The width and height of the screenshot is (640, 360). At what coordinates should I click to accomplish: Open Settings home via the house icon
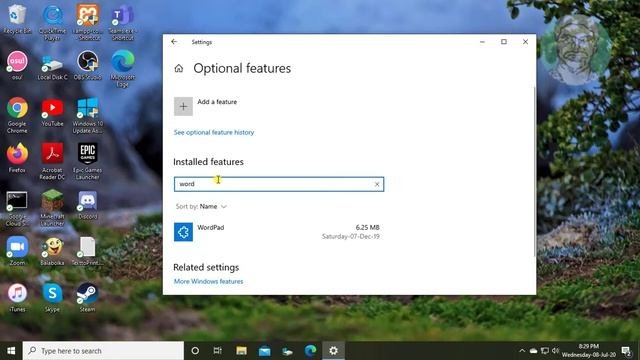coord(179,68)
